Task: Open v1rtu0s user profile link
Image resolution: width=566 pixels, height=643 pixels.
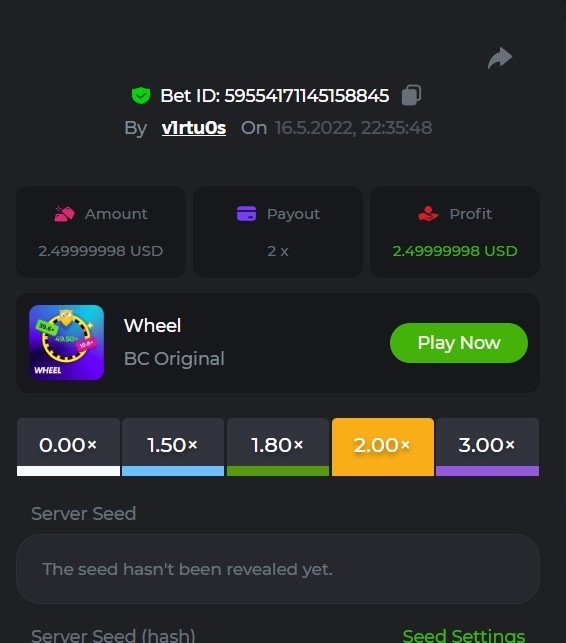Action: (x=194, y=128)
